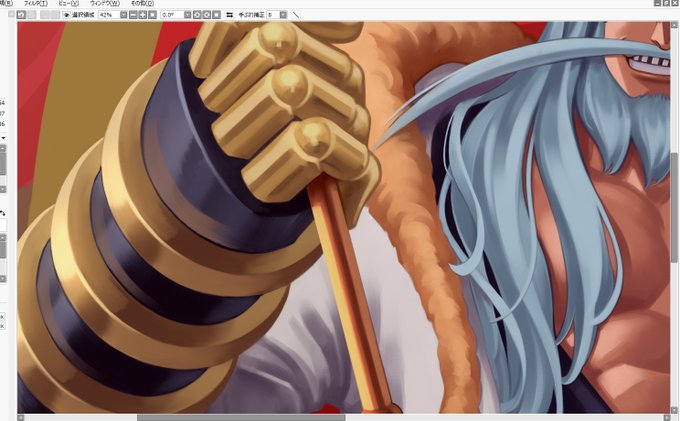
Task: Click the zoom in plus button
Action: click(143, 15)
